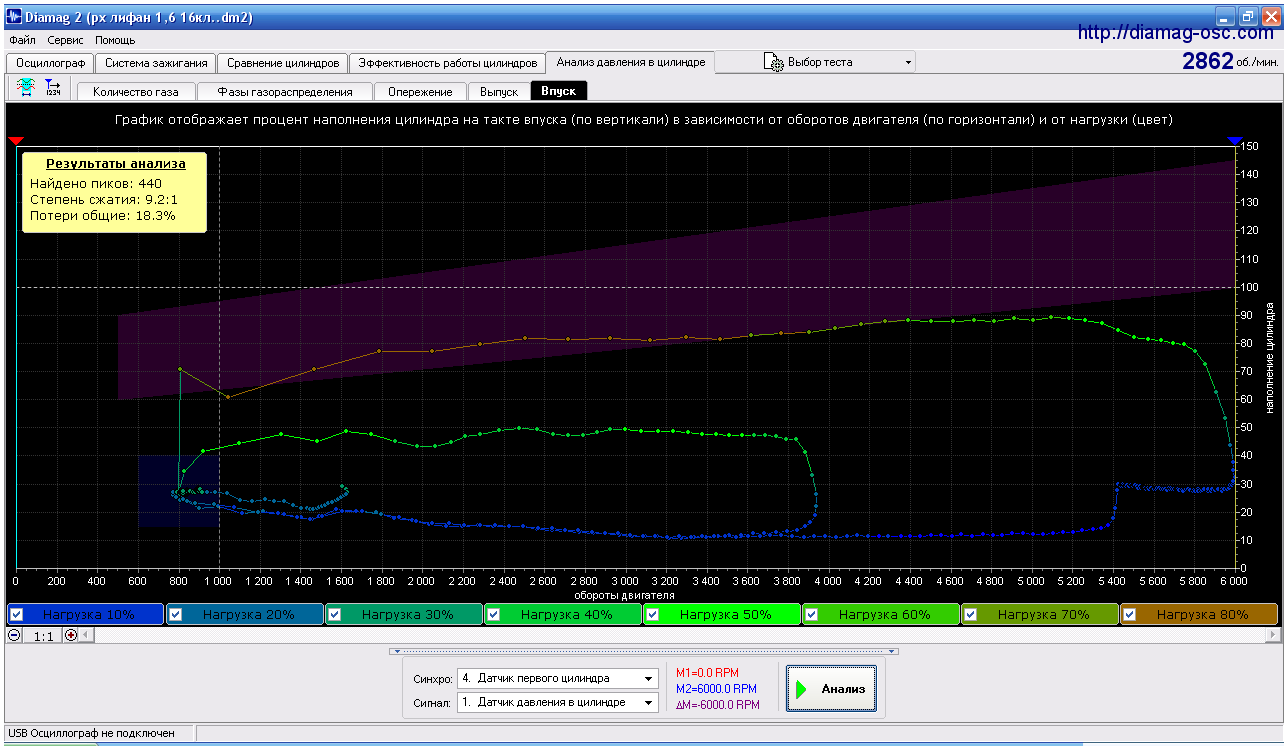Click the blue M2 marker triangle
The image size is (1288, 746).
point(1234,141)
